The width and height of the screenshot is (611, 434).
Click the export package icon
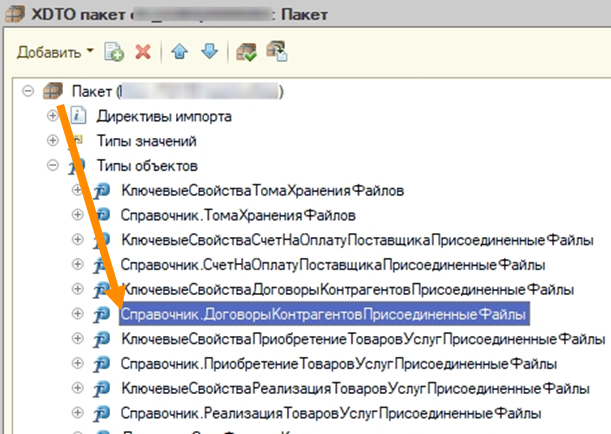tap(277, 51)
